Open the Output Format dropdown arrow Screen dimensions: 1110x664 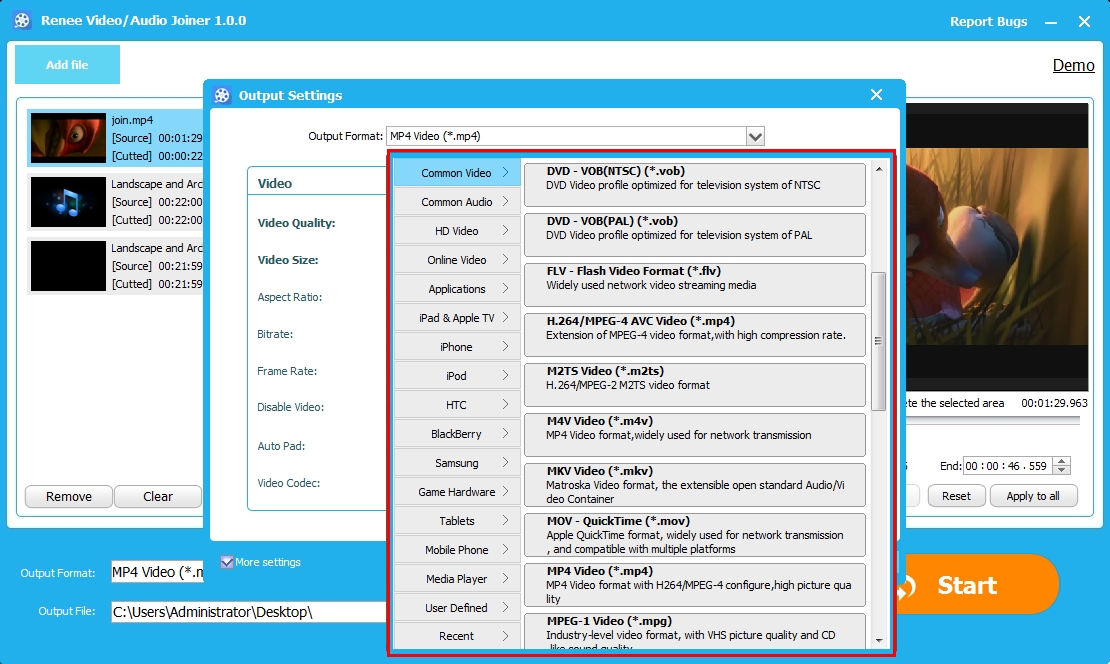[x=755, y=136]
